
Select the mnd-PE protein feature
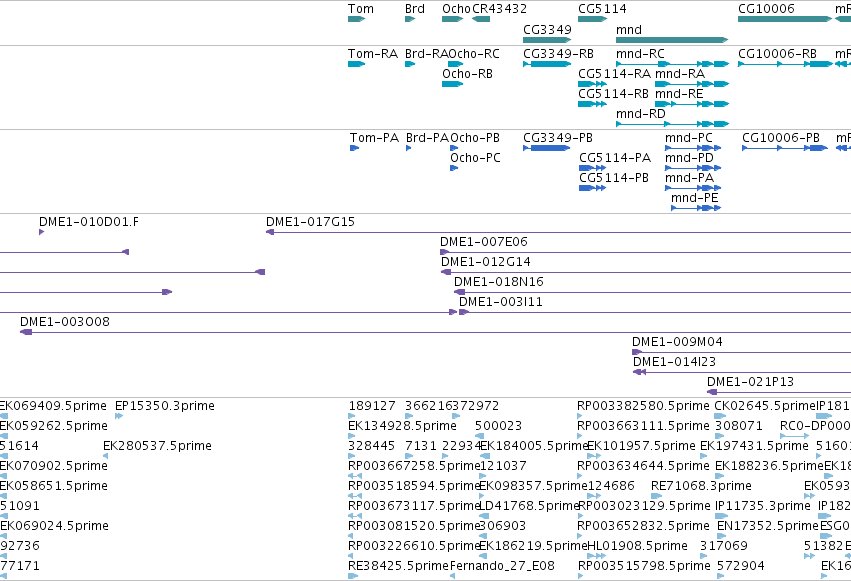pos(696,208)
